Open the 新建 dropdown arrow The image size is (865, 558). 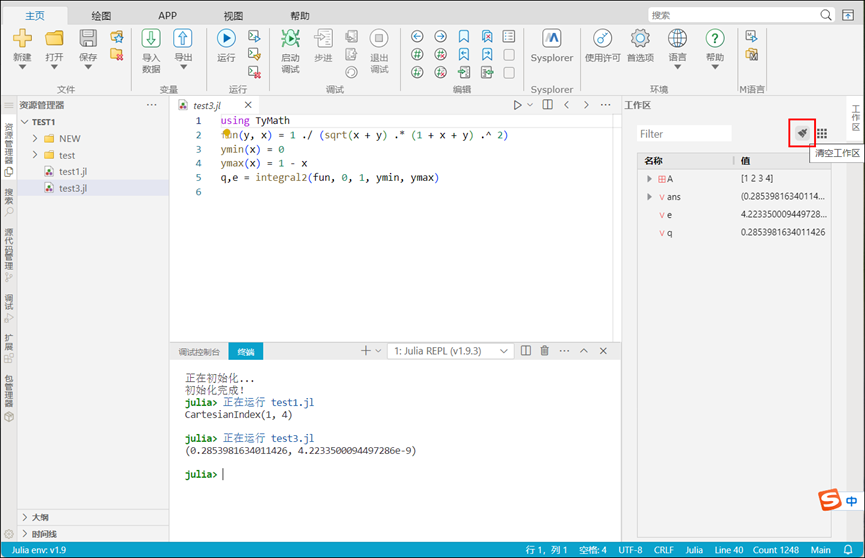[22, 67]
